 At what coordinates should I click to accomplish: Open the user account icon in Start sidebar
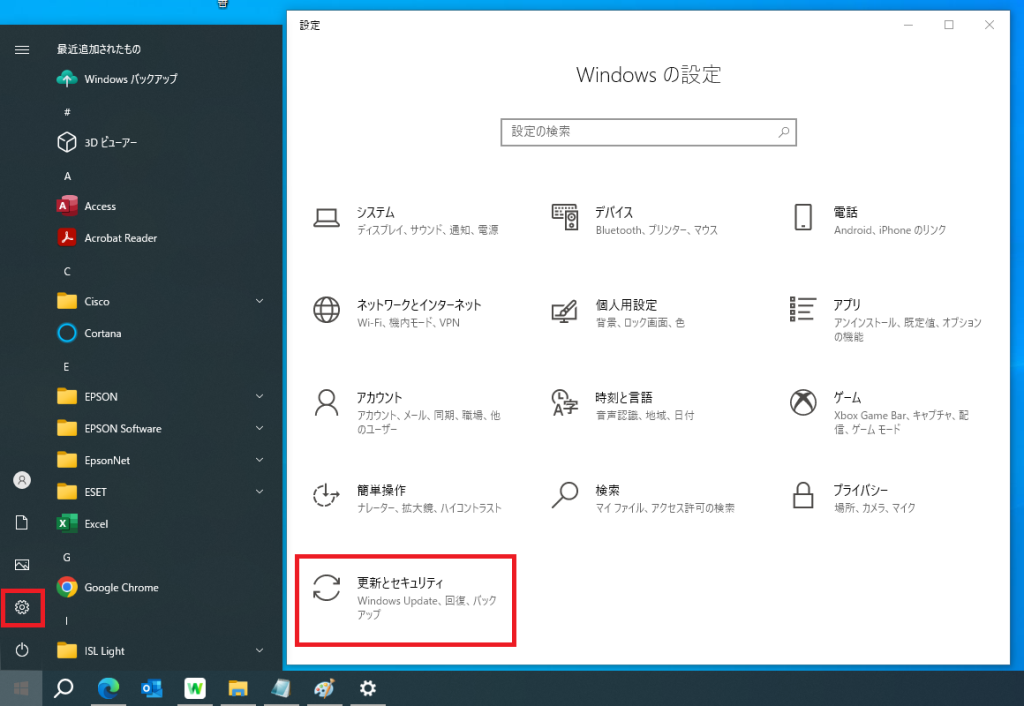[22, 480]
